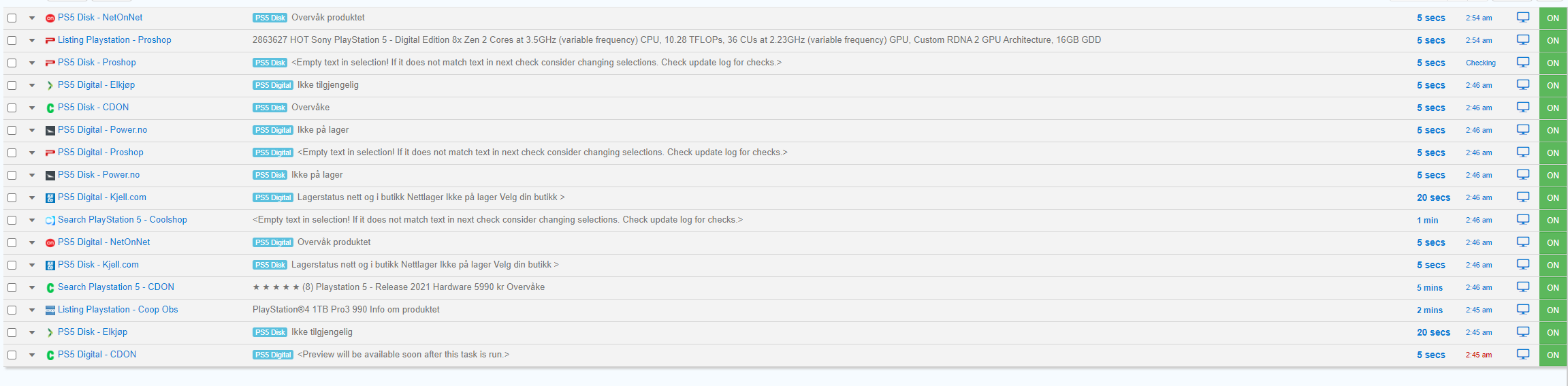Image resolution: width=1568 pixels, height=386 pixels.
Task: Select the checkbox for PS5 Disk - CDON
Action: click(12, 108)
